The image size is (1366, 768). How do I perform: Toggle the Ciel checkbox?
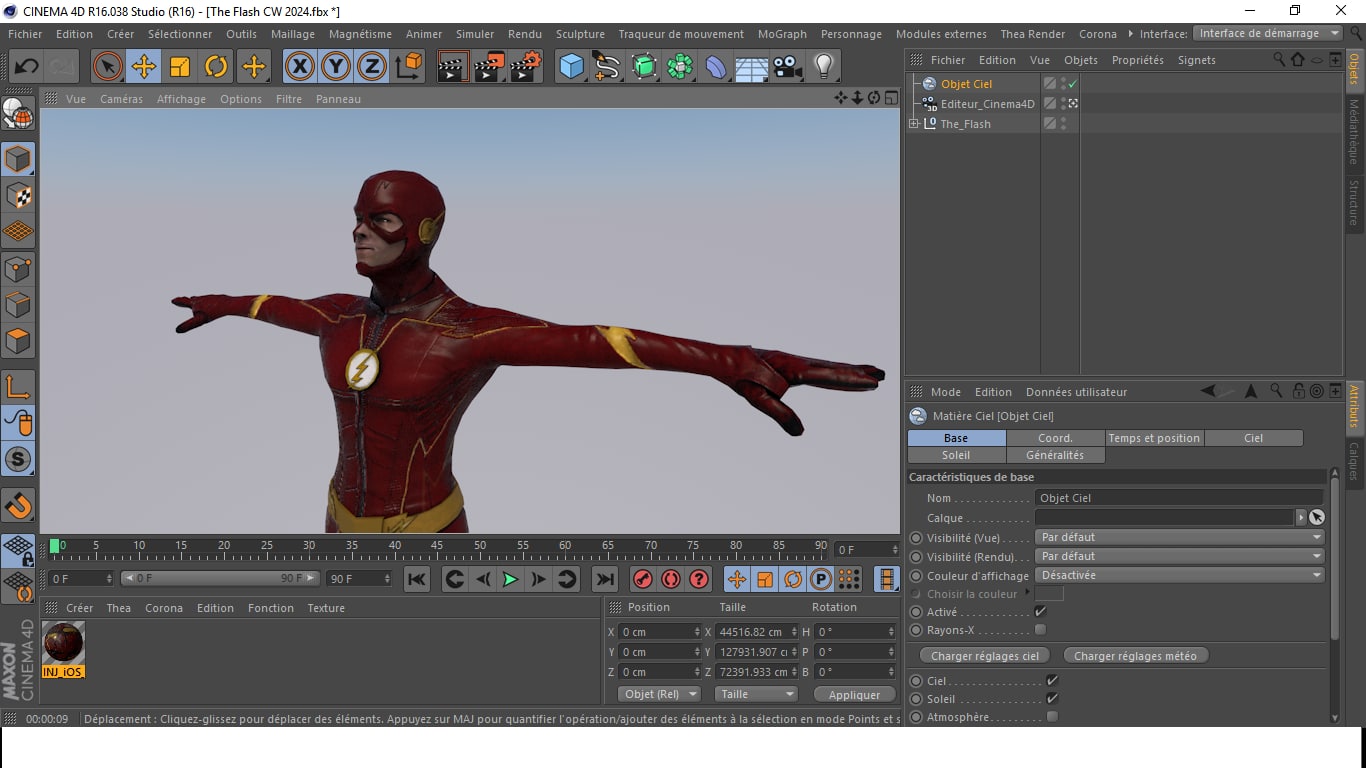(x=1052, y=681)
